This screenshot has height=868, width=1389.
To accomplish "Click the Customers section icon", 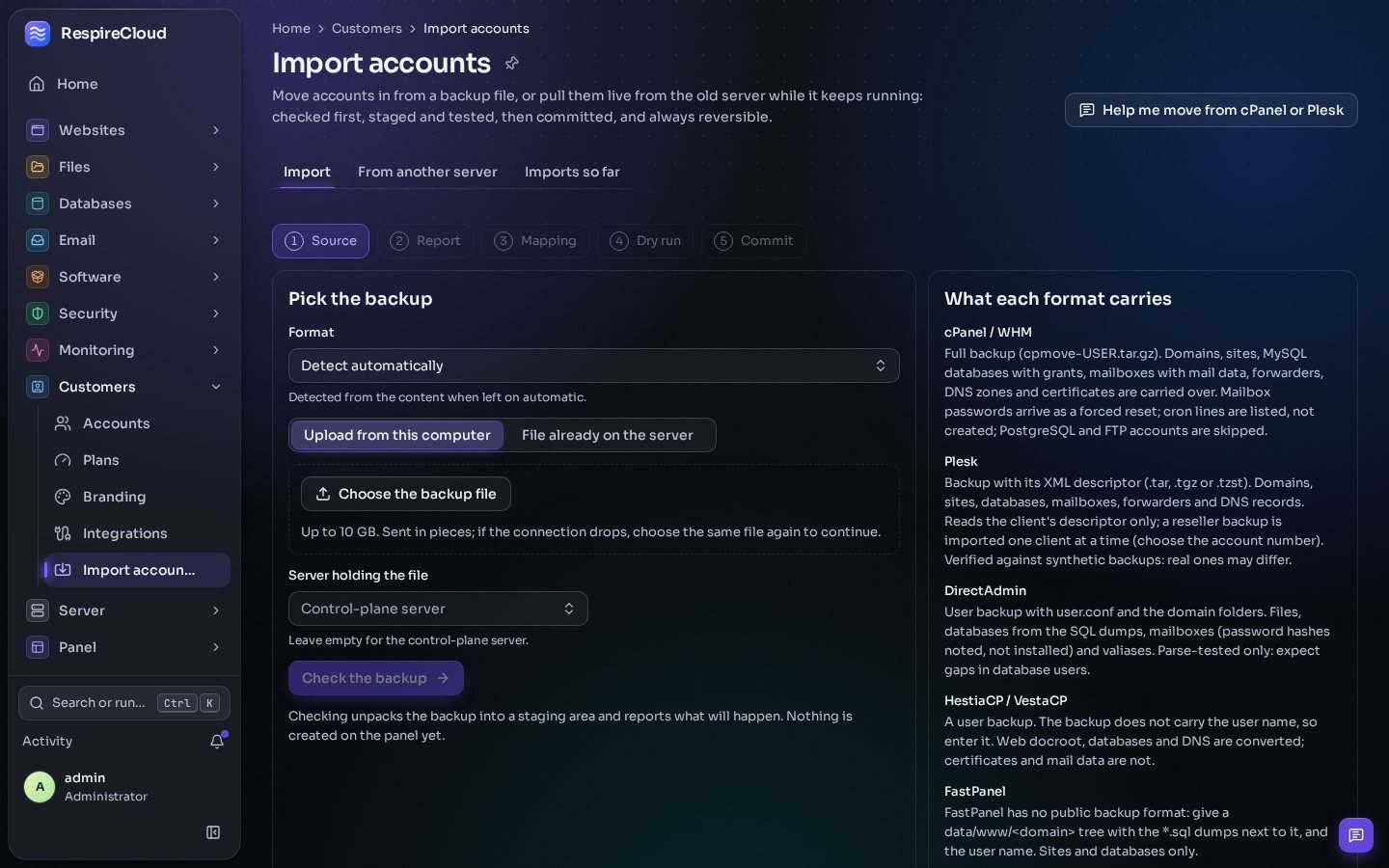I will pos(38,387).
